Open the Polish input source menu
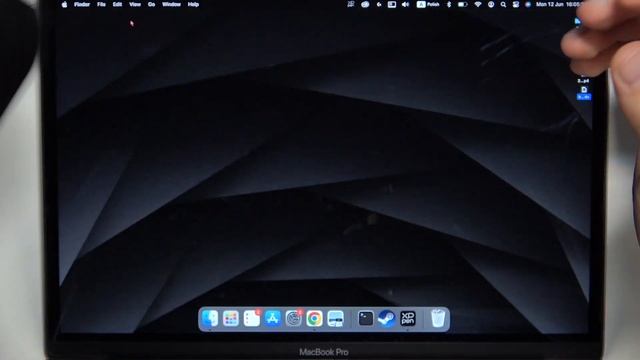Image resolution: width=640 pixels, height=360 pixels. pos(428,4)
